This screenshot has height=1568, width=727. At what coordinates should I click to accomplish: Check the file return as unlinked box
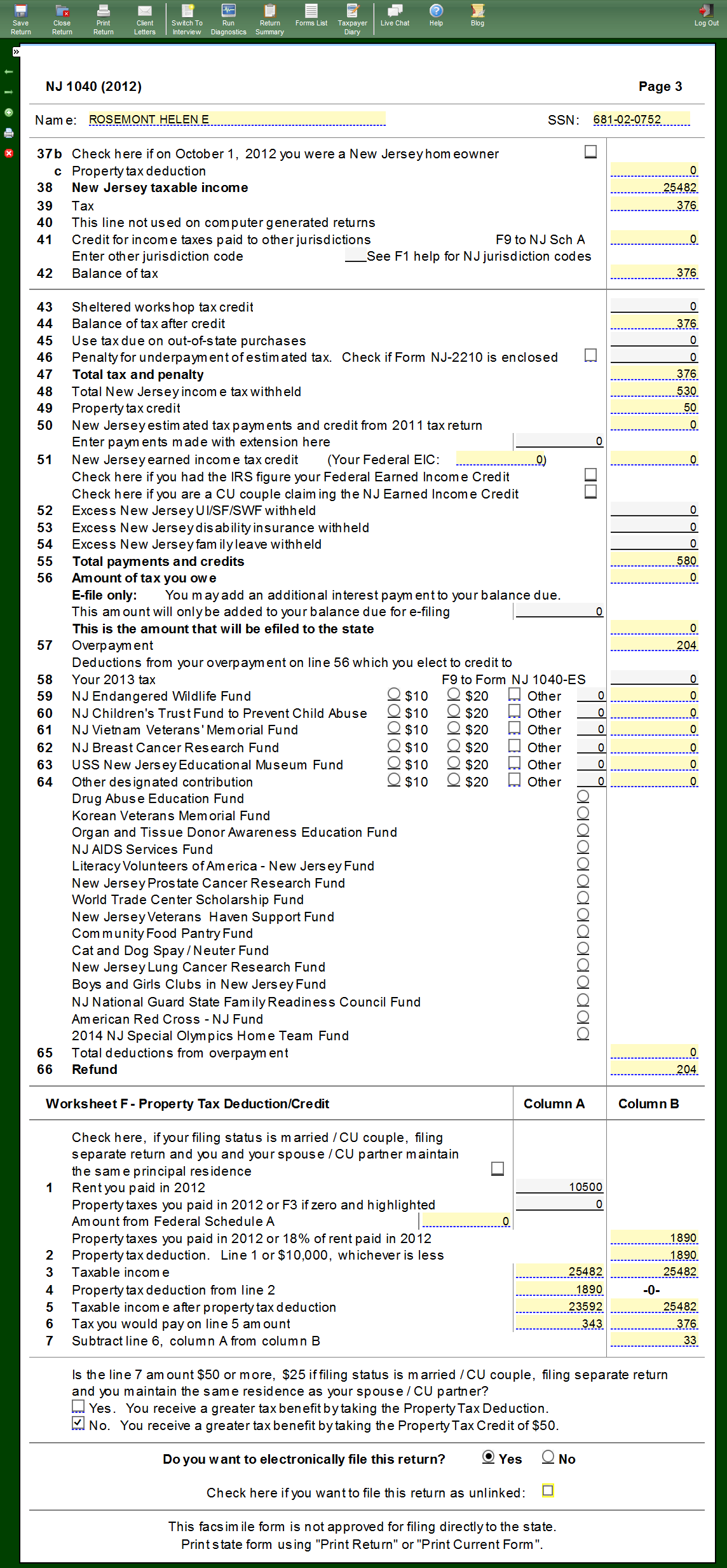click(548, 1491)
